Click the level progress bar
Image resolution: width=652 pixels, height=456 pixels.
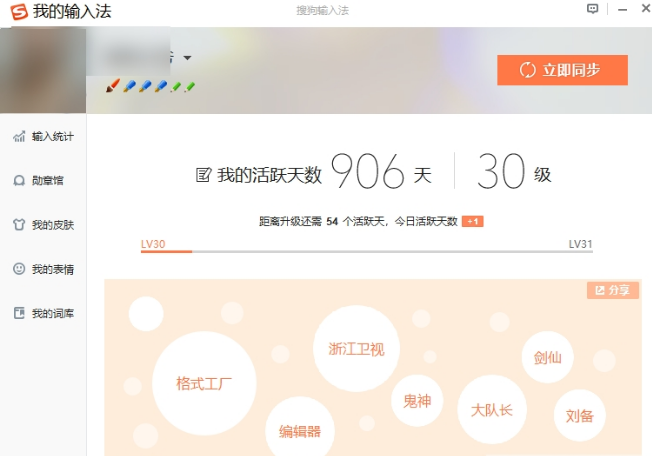pos(367,251)
